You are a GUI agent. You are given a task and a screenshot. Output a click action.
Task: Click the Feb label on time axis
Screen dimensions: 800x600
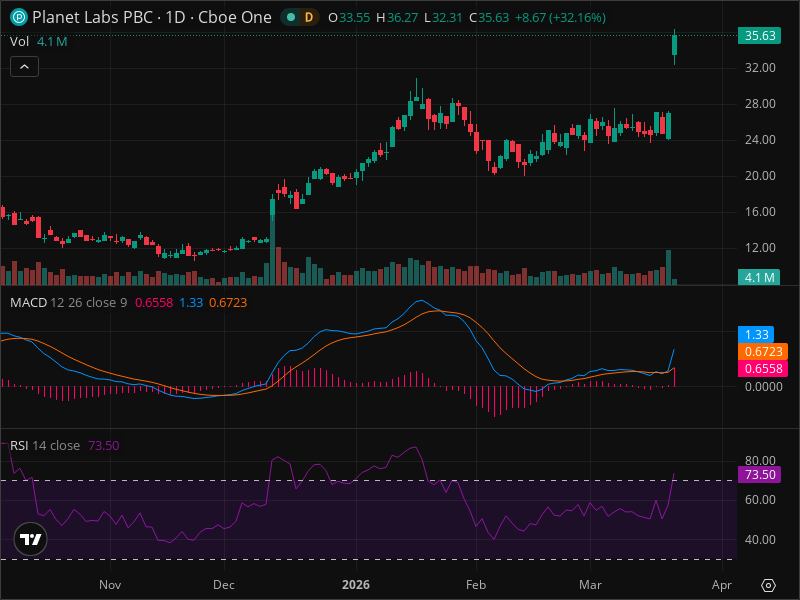[476, 585]
